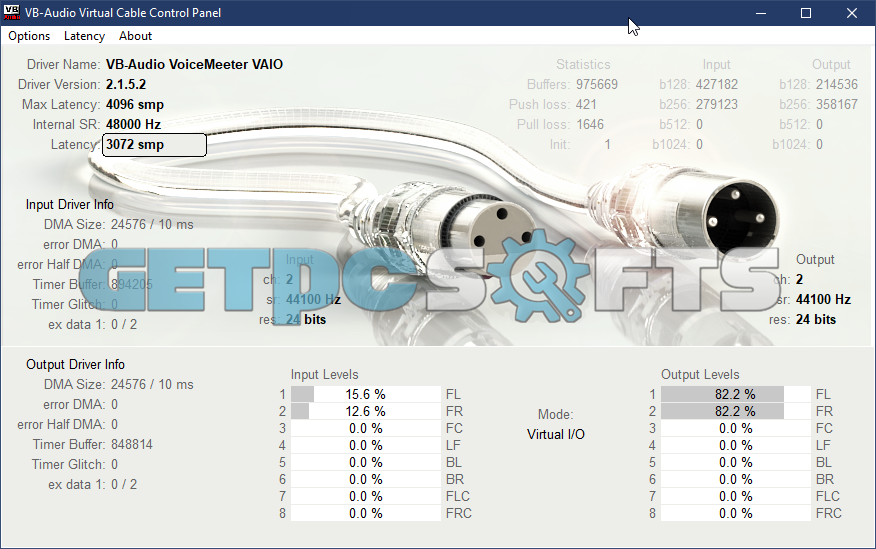The image size is (876, 549).
Task: Click the Output b256 value 358167
Action: [836, 104]
